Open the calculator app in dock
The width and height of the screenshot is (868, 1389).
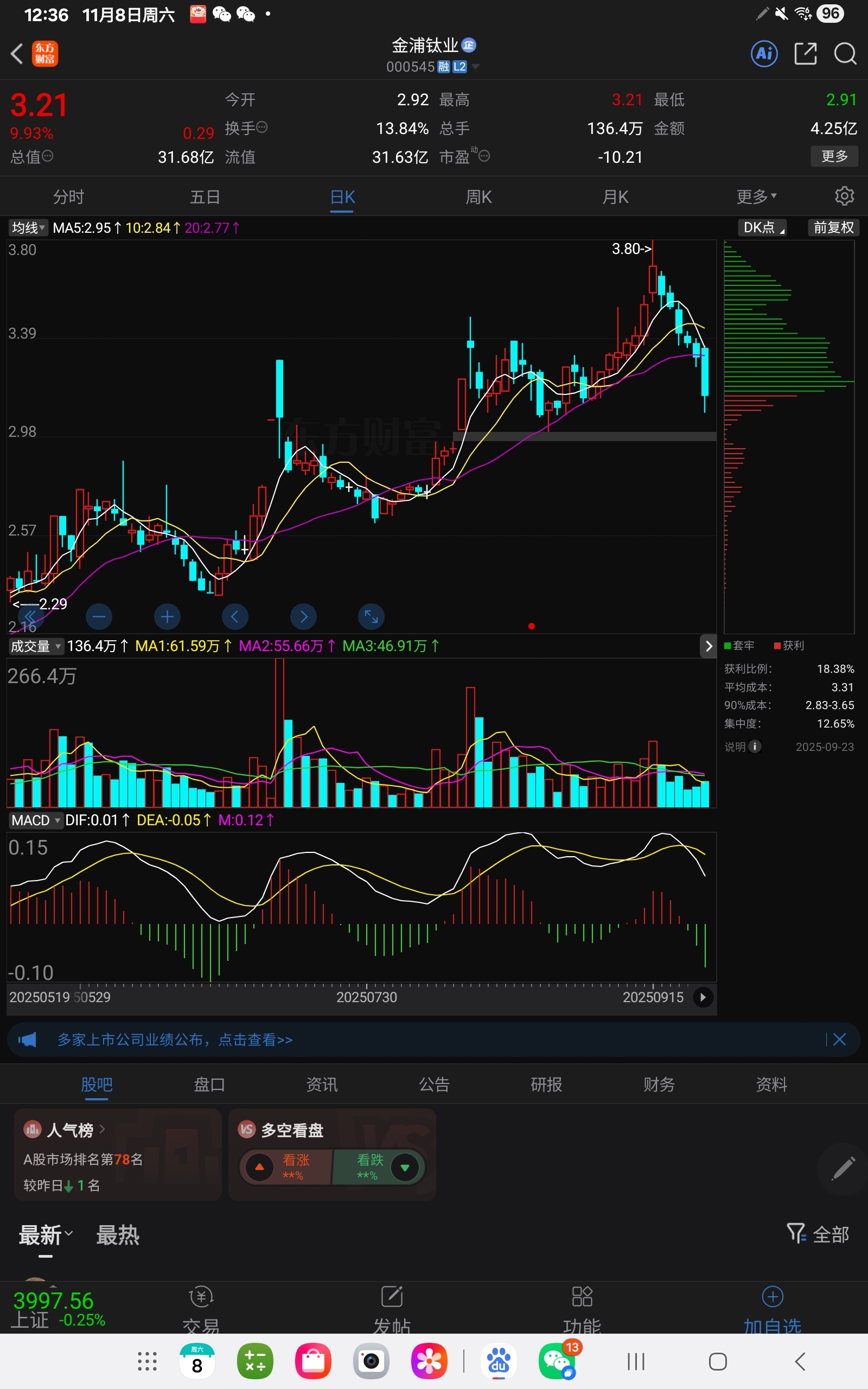(255, 1361)
